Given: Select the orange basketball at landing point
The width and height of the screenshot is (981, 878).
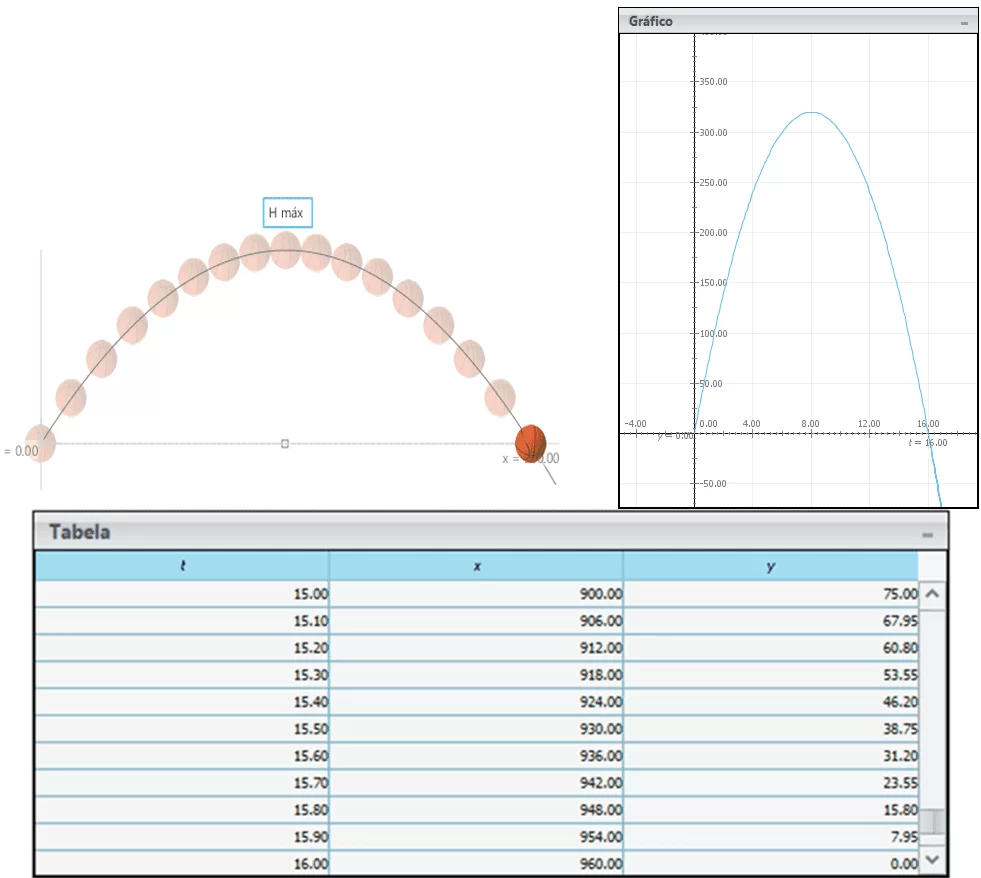Looking at the screenshot, I should (x=531, y=443).
